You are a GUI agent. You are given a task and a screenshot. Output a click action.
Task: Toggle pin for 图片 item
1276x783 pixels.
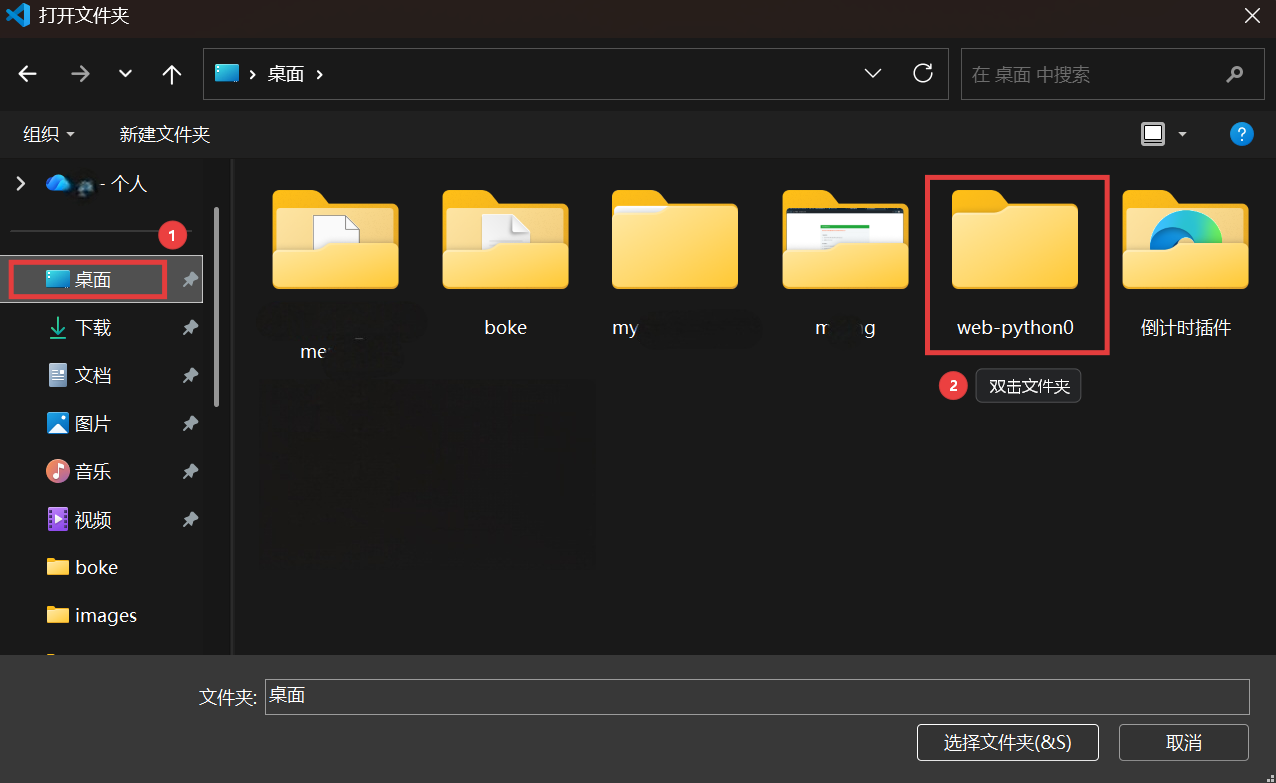point(190,424)
